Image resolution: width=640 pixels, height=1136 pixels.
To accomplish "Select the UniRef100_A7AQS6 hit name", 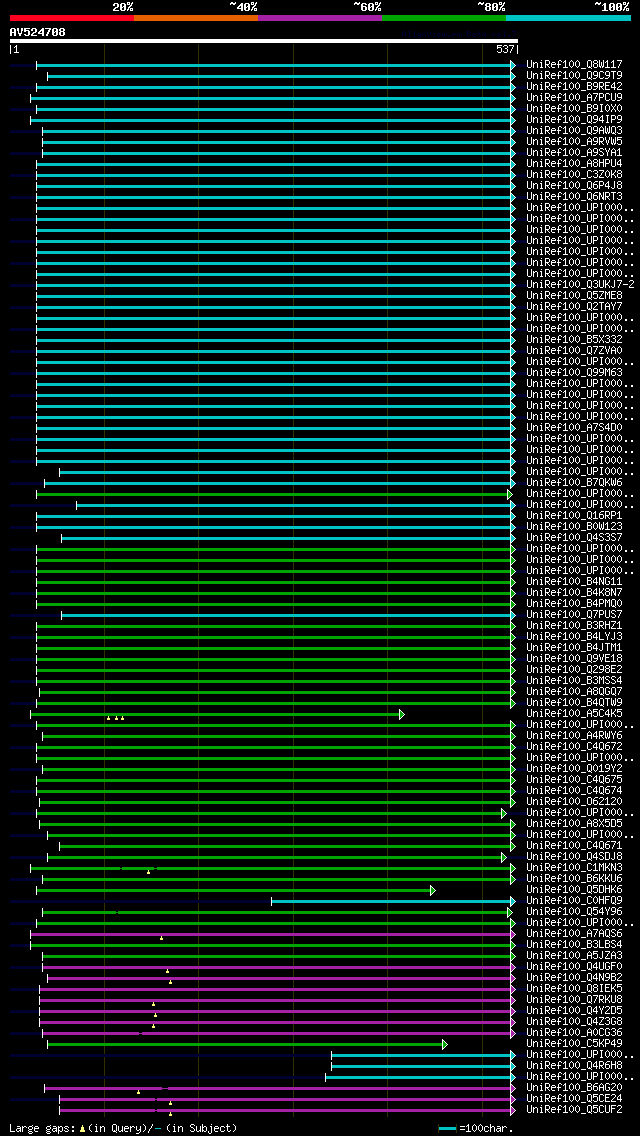I will pyautogui.click(x=574, y=934).
